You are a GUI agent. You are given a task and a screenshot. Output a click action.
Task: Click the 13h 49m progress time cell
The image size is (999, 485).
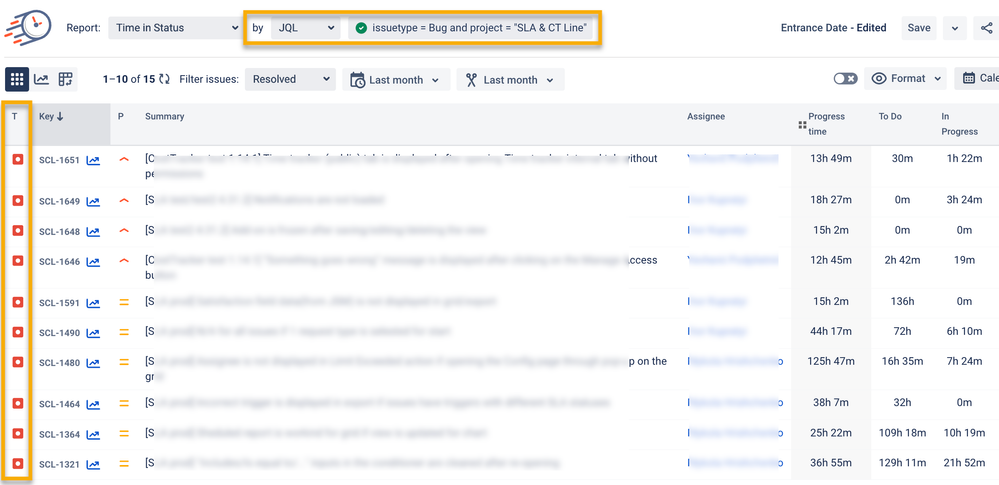[x=831, y=158]
